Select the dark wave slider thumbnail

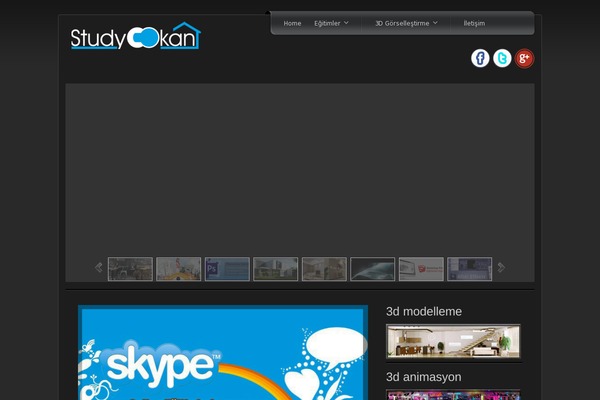click(x=372, y=269)
